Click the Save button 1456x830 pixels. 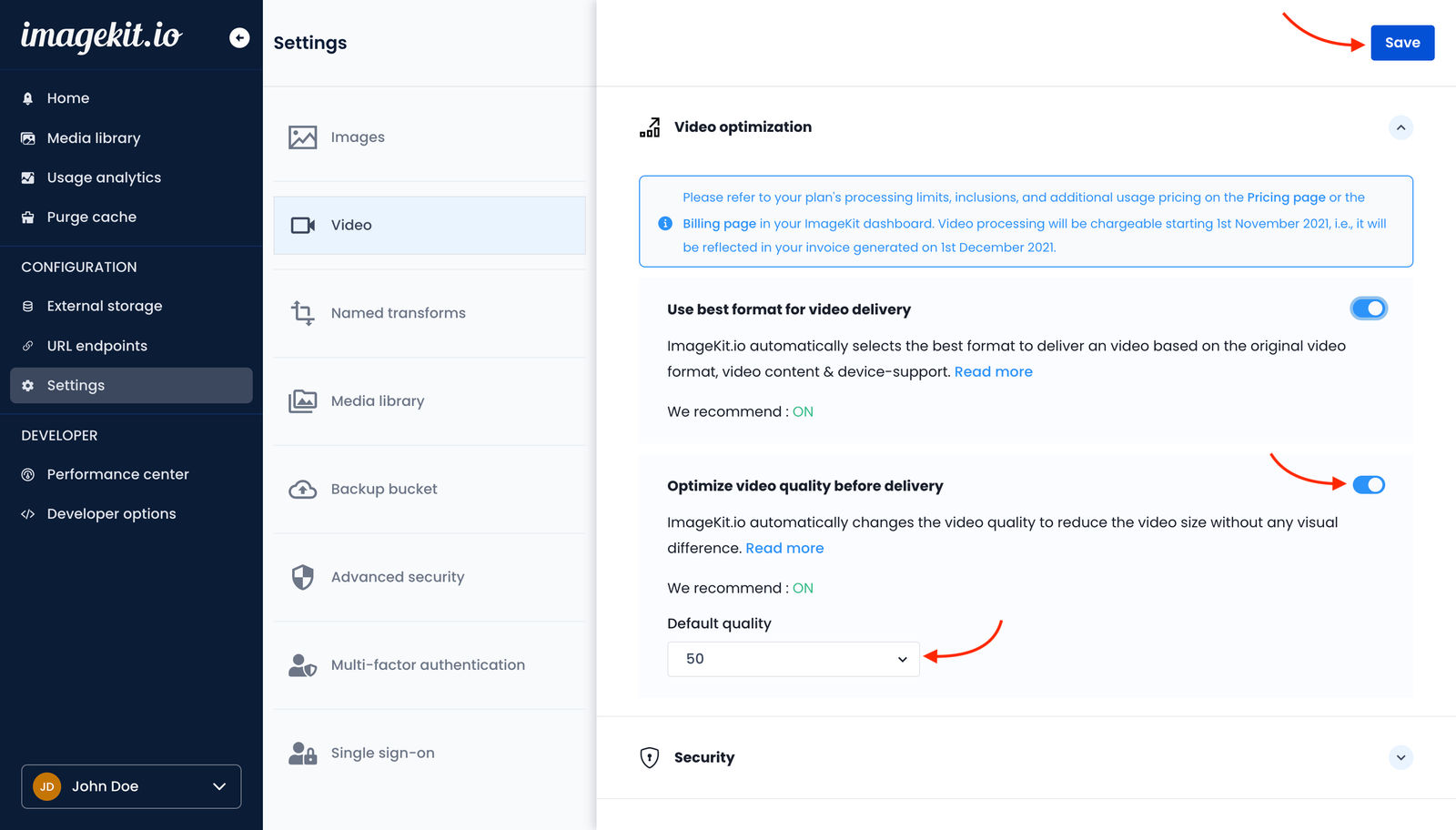[1401, 43]
